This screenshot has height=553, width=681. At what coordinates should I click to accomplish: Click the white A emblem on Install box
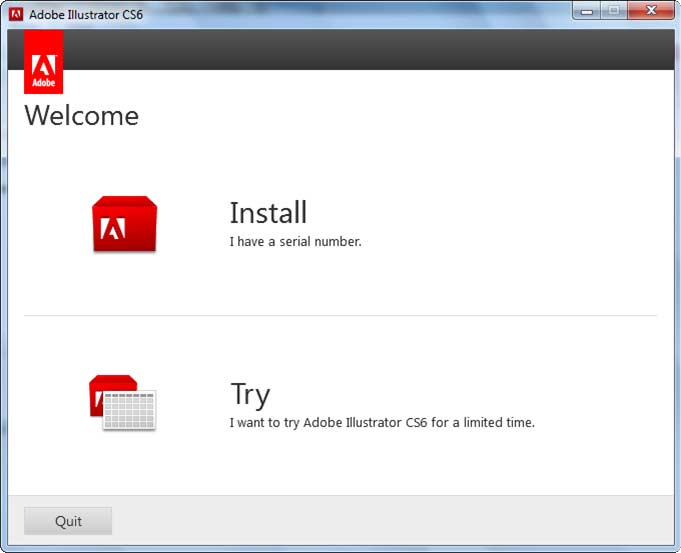114,228
